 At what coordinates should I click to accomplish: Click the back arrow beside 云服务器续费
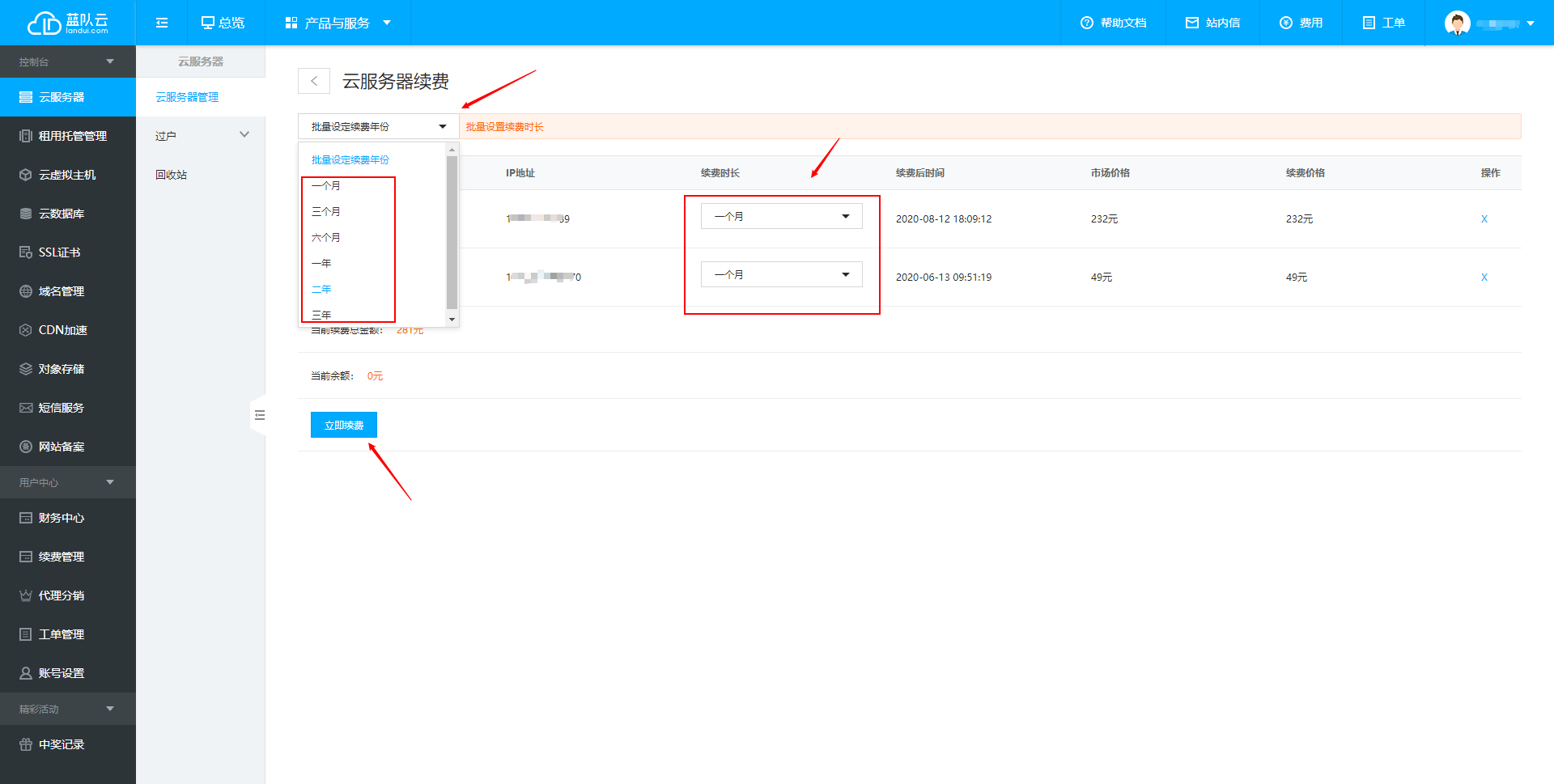314,81
